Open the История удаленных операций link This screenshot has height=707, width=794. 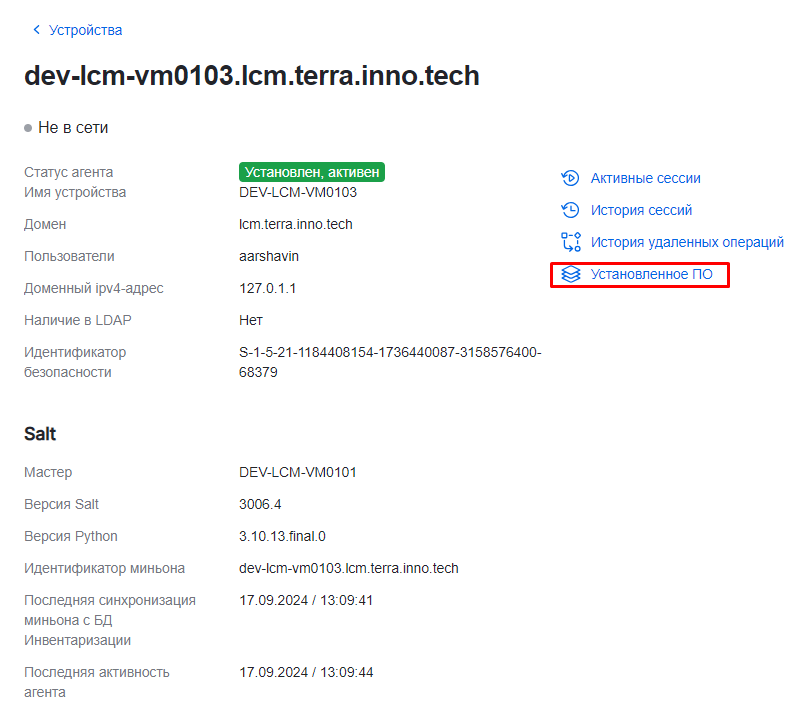687,242
